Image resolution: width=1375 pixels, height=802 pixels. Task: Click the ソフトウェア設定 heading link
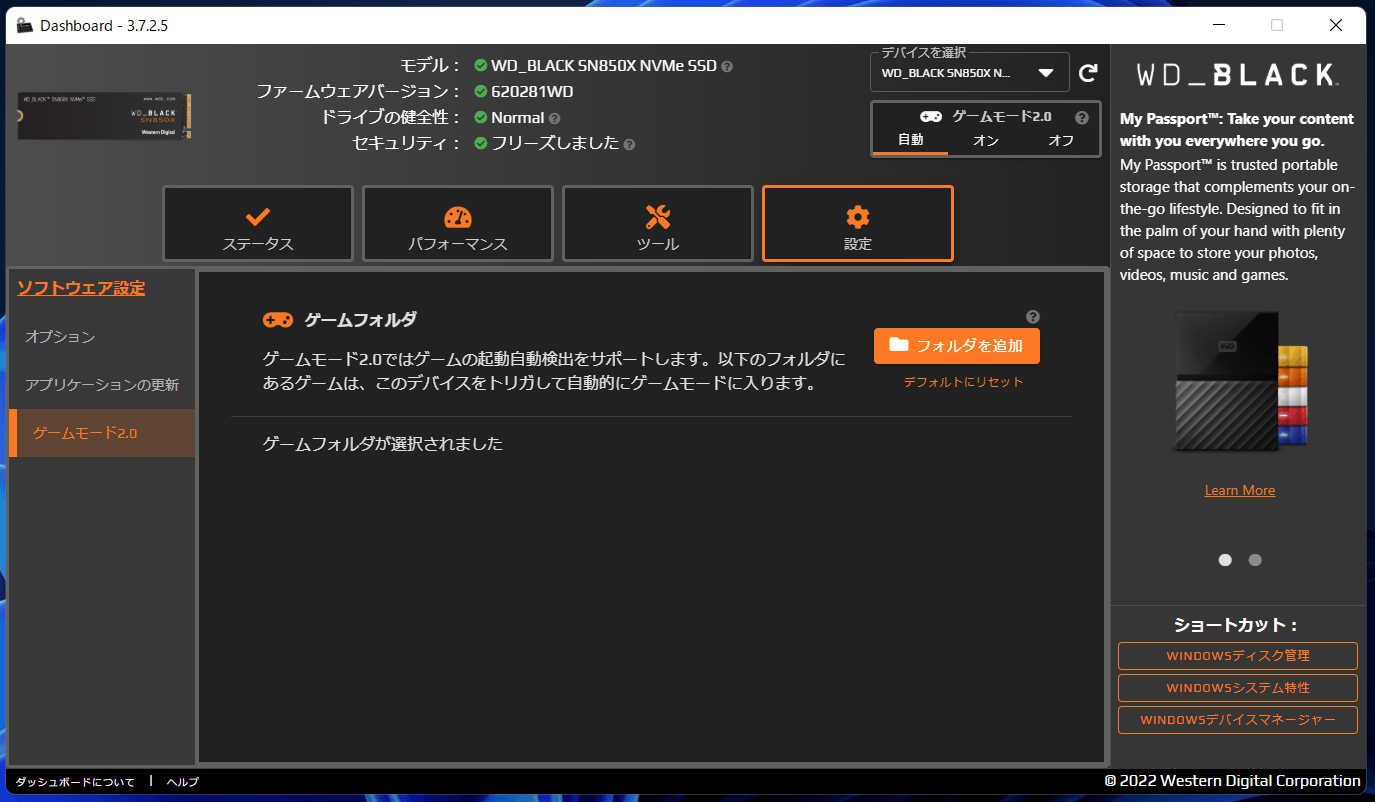pyautogui.click(x=81, y=288)
